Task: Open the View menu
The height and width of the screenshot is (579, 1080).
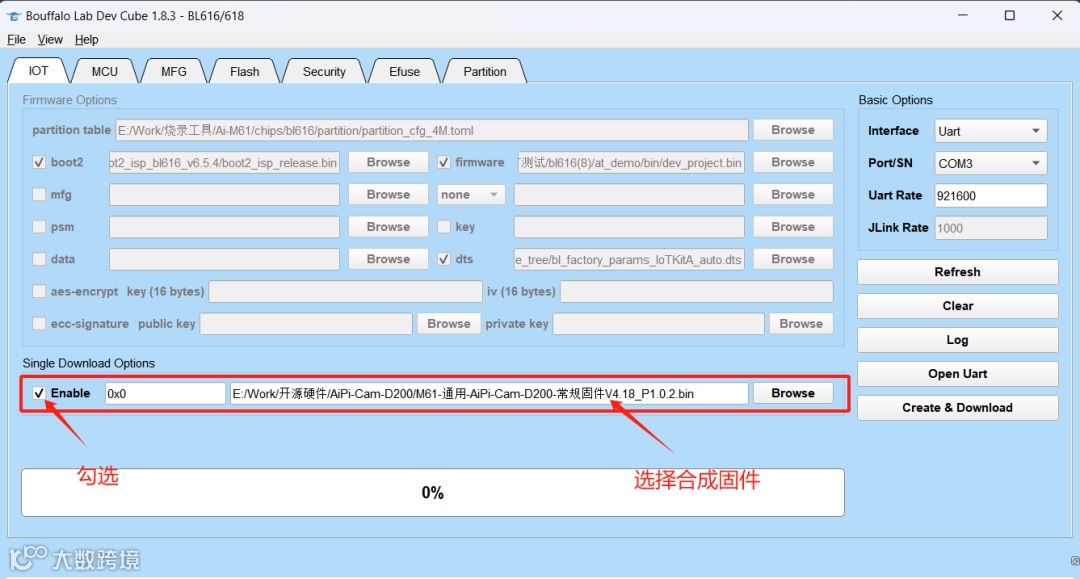Action: 50,40
